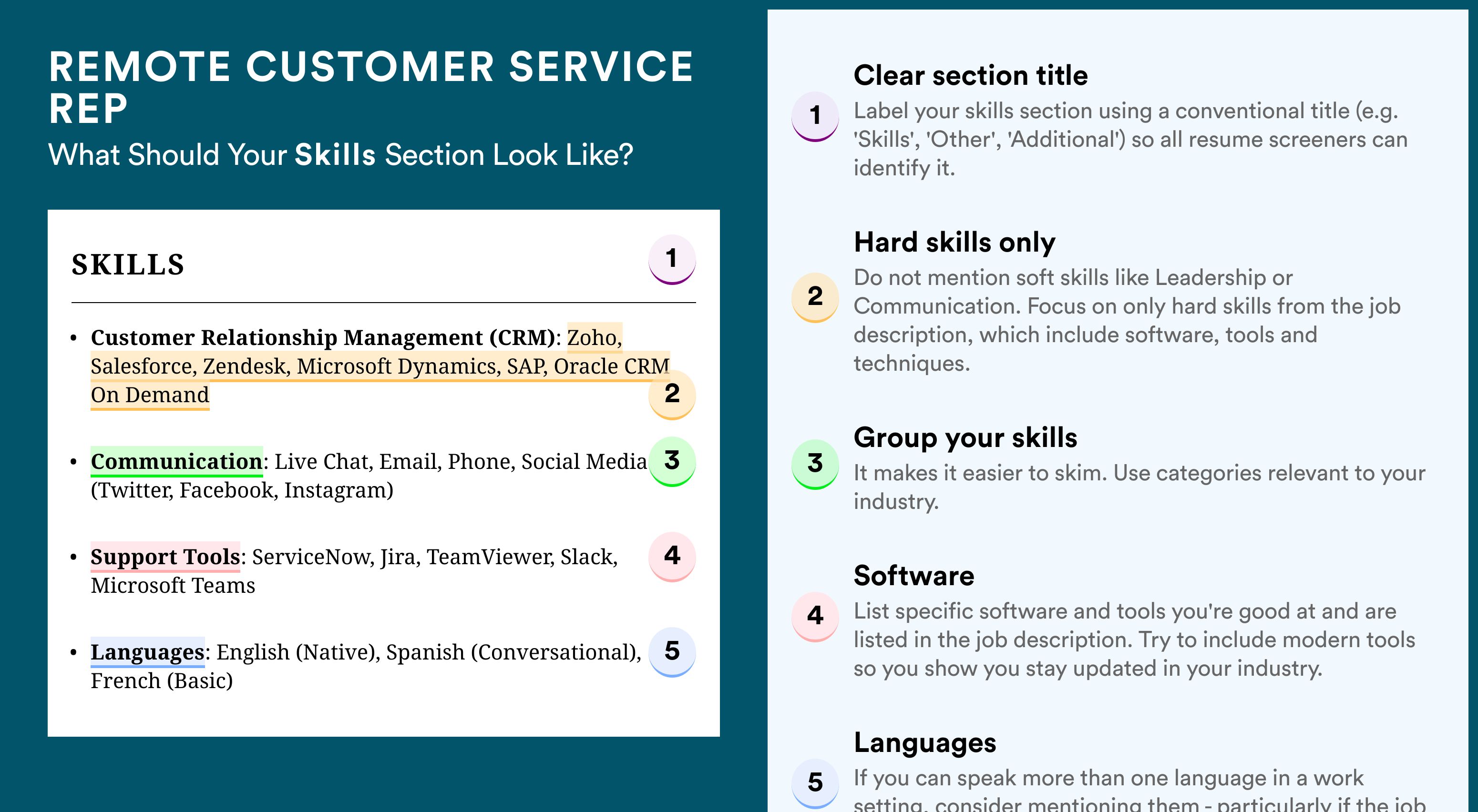The image size is (1478, 812).
Task: Click the pink highlighted Support Tools label
Action: point(165,557)
